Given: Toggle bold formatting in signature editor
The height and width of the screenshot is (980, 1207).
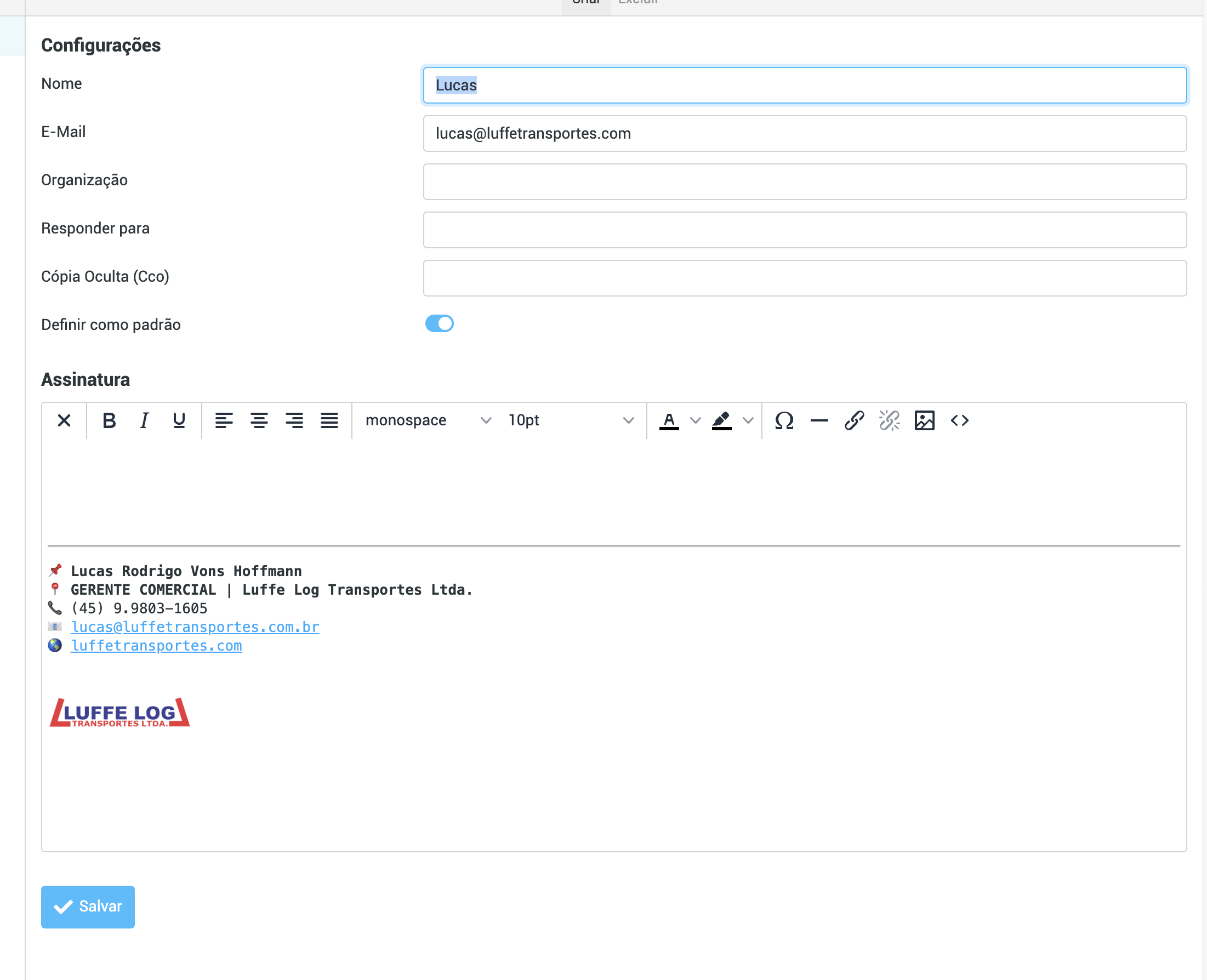Looking at the screenshot, I should tap(109, 420).
